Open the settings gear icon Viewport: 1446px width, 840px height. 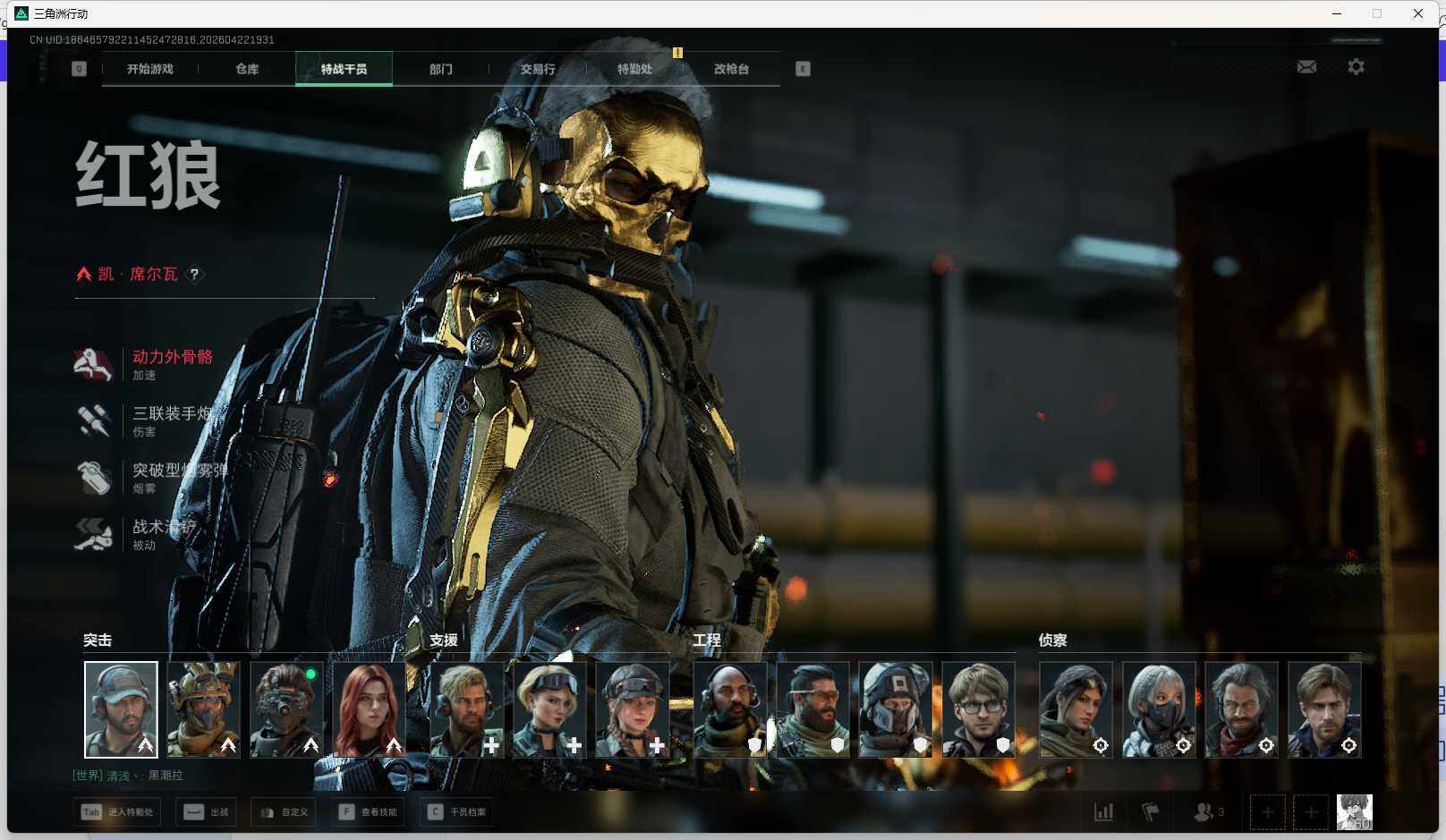1356,67
